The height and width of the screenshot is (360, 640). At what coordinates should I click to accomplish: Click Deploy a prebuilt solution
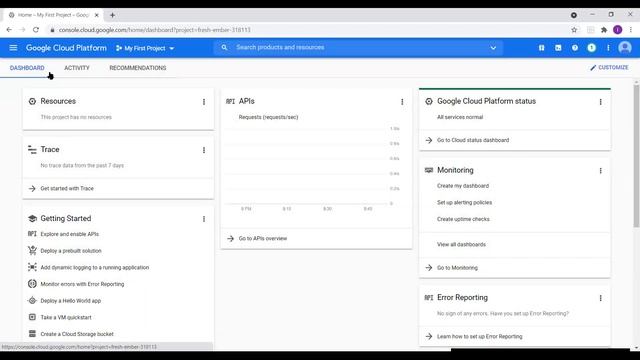click(71, 251)
